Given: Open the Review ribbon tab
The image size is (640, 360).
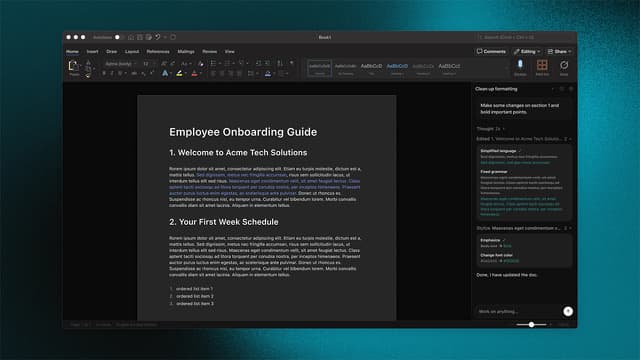Looking at the screenshot, I should click(209, 52).
